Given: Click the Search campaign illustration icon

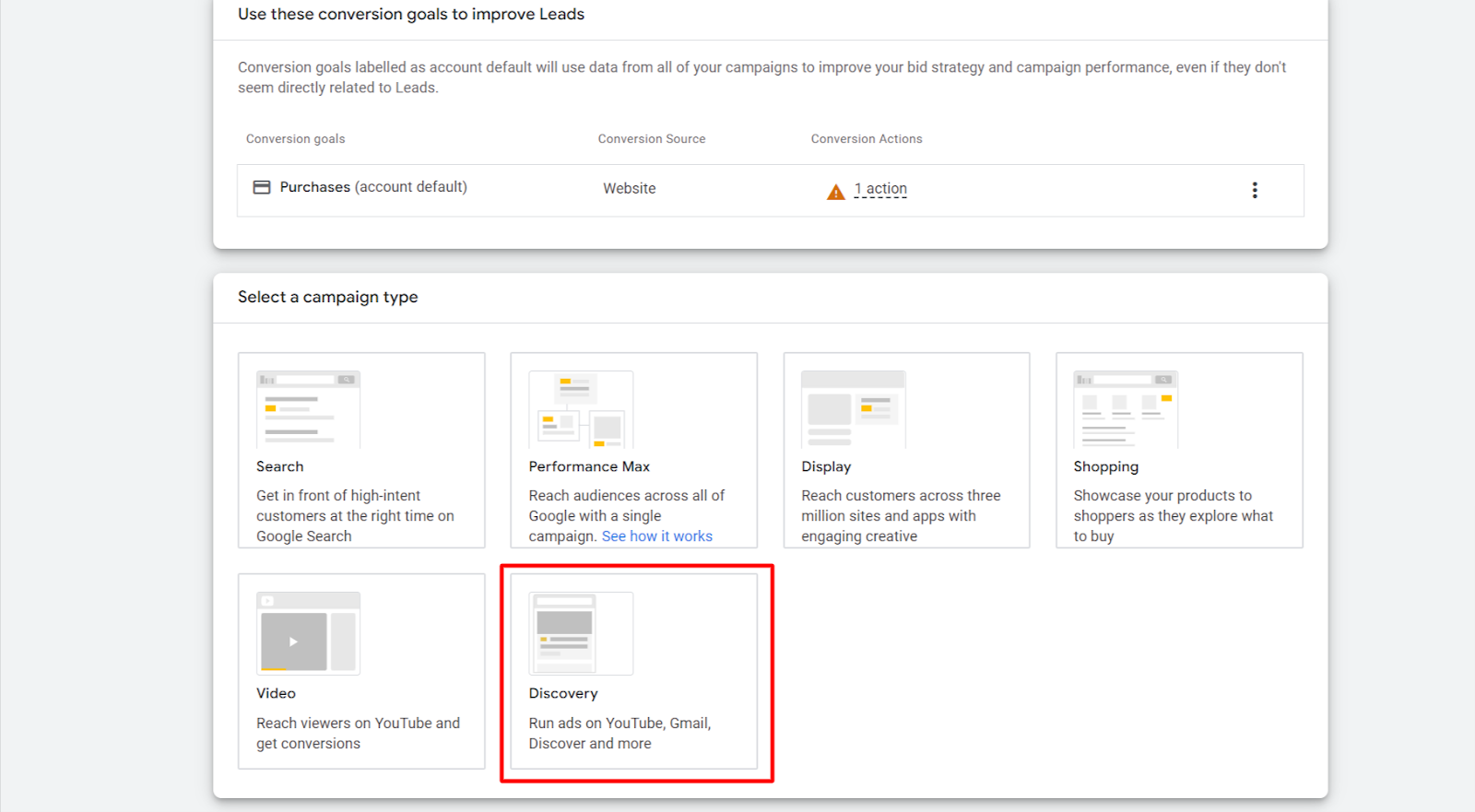Looking at the screenshot, I should coord(308,409).
